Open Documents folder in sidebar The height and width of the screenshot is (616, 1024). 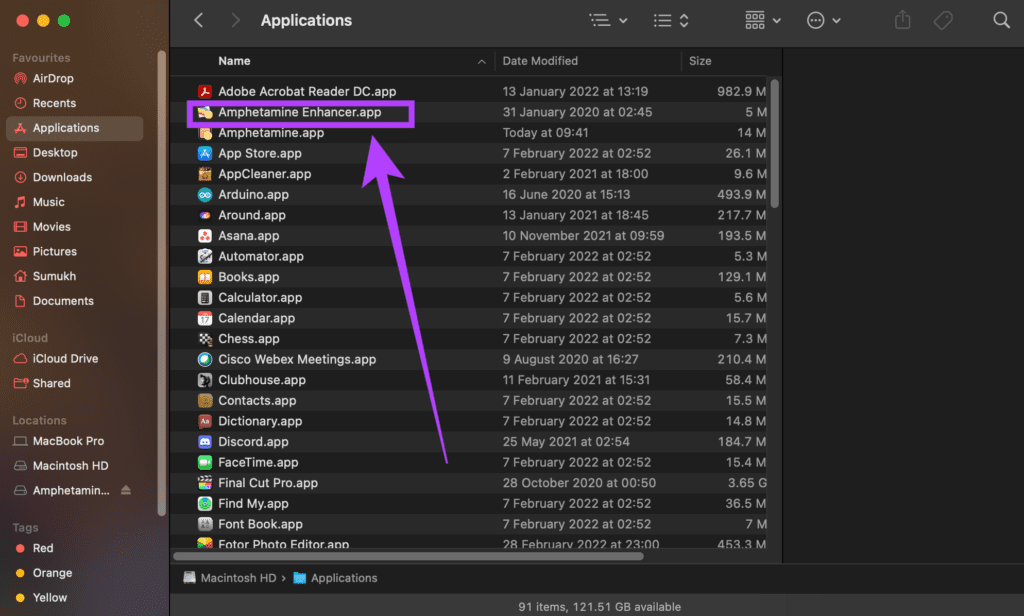point(74,301)
